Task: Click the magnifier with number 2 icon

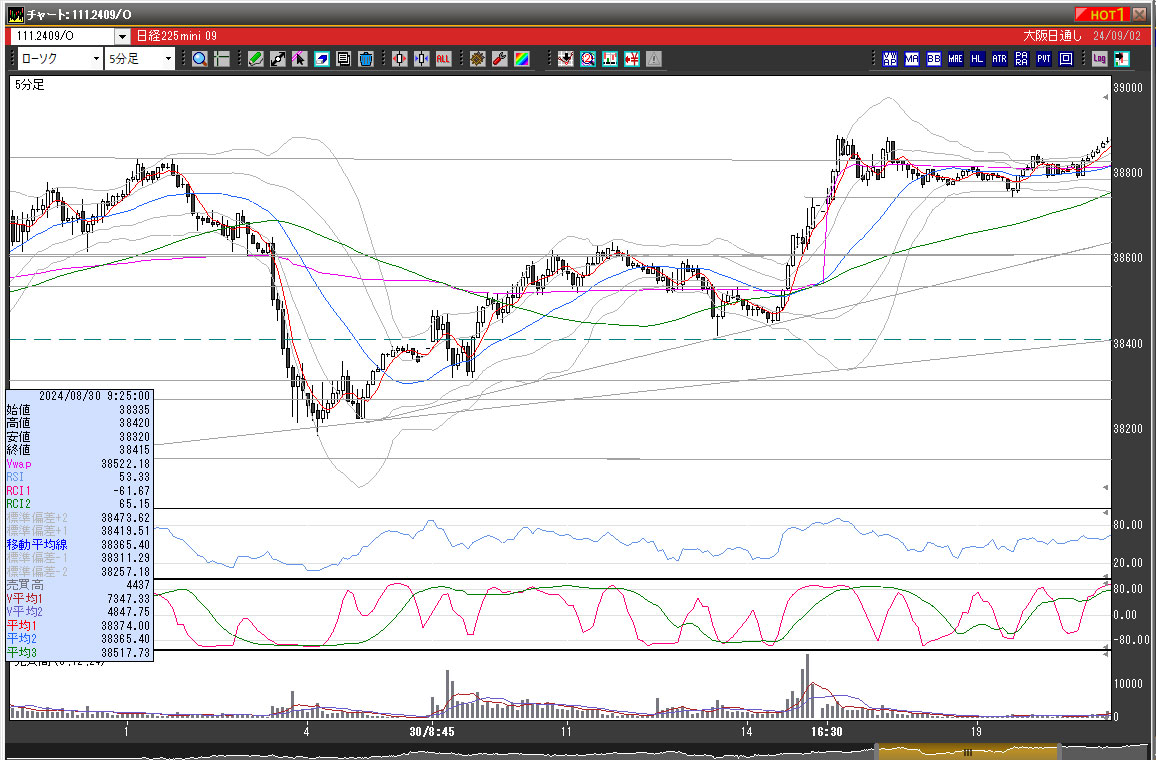Action: [588, 59]
